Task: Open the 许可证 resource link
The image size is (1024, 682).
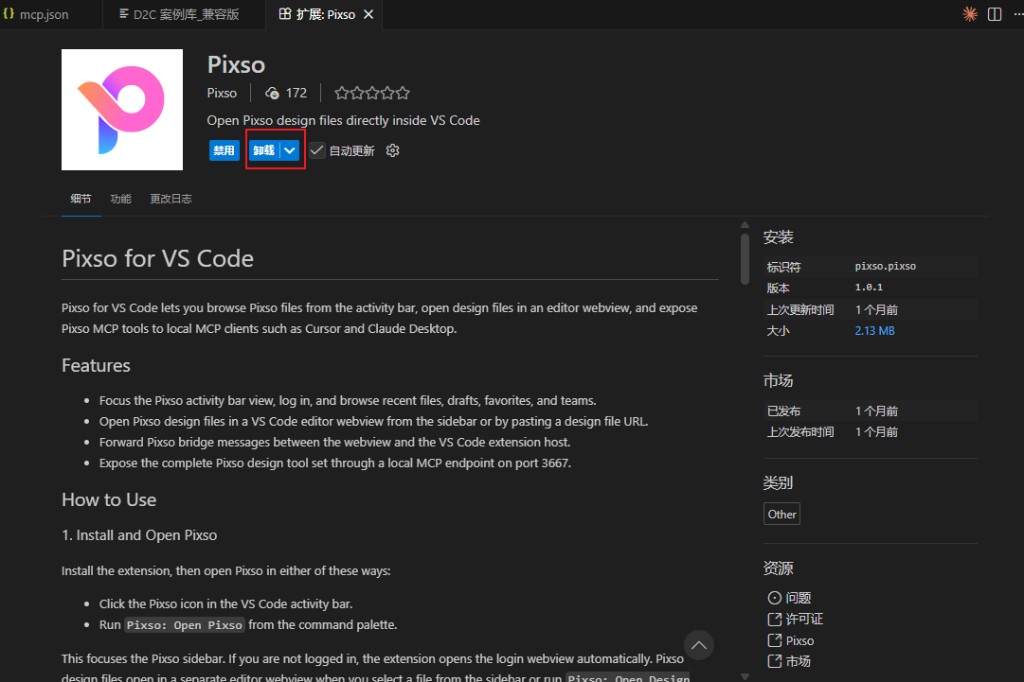Action: coord(795,619)
